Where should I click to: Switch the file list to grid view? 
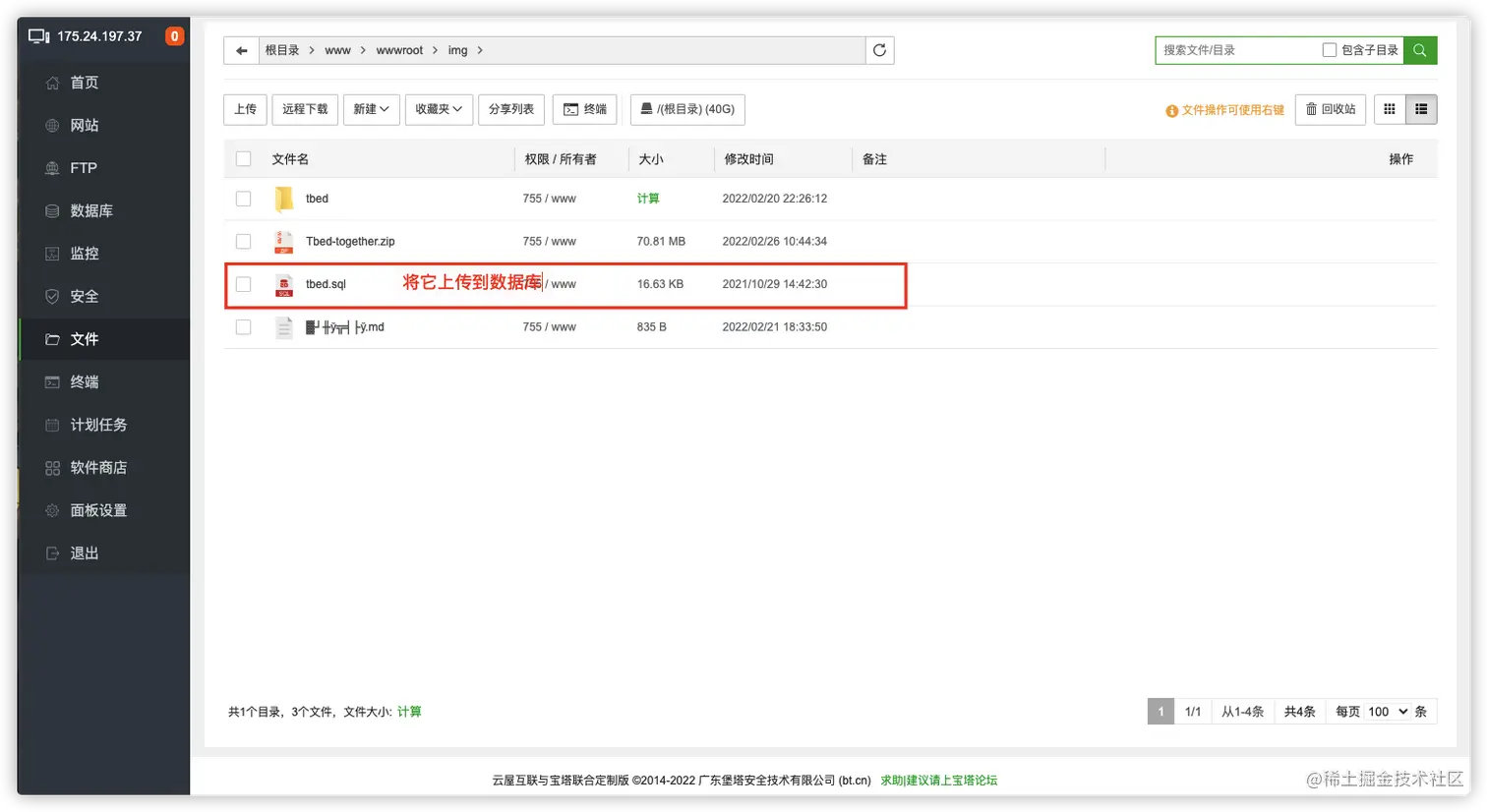[x=1389, y=109]
